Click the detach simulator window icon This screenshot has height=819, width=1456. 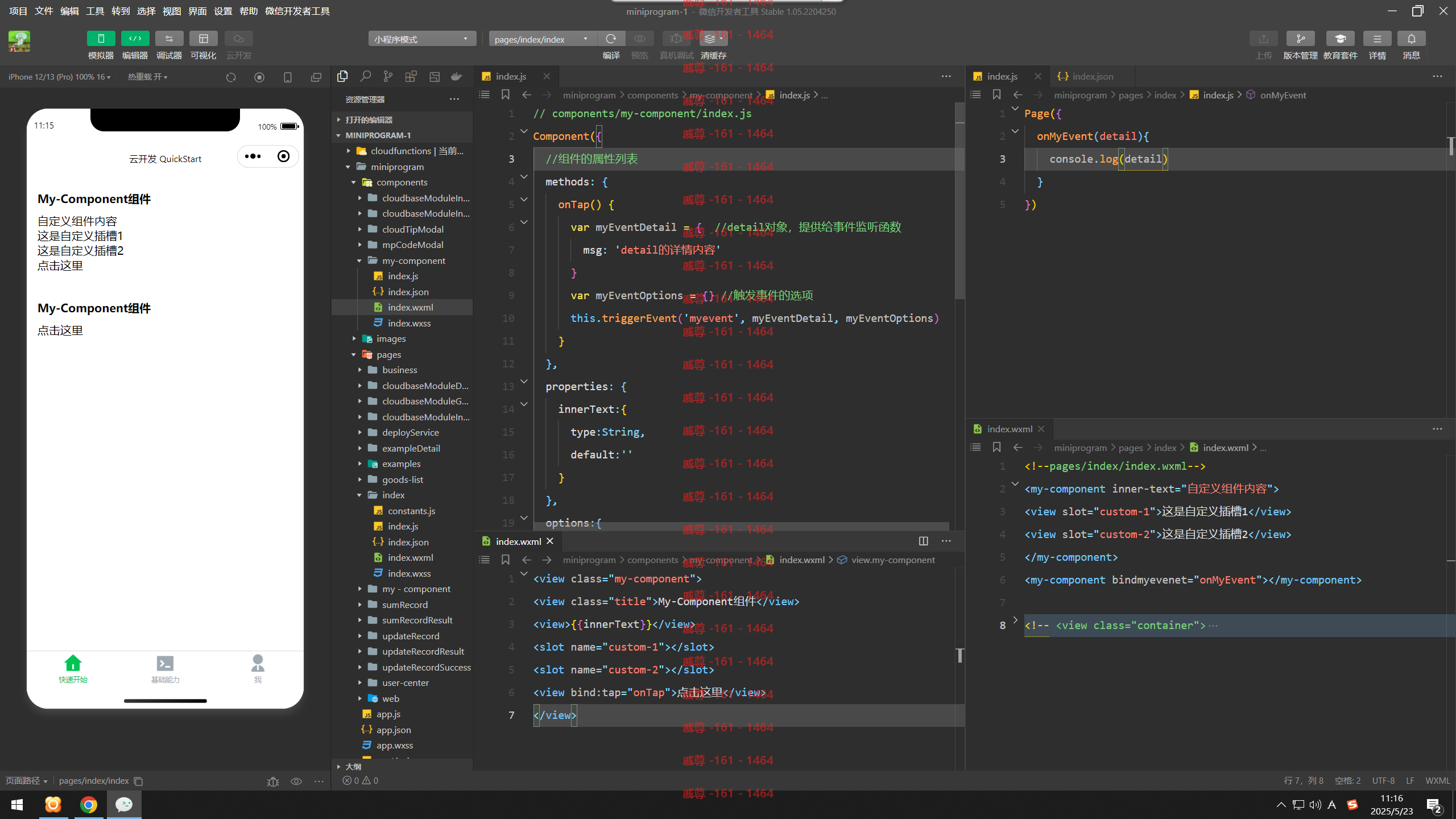(x=316, y=77)
